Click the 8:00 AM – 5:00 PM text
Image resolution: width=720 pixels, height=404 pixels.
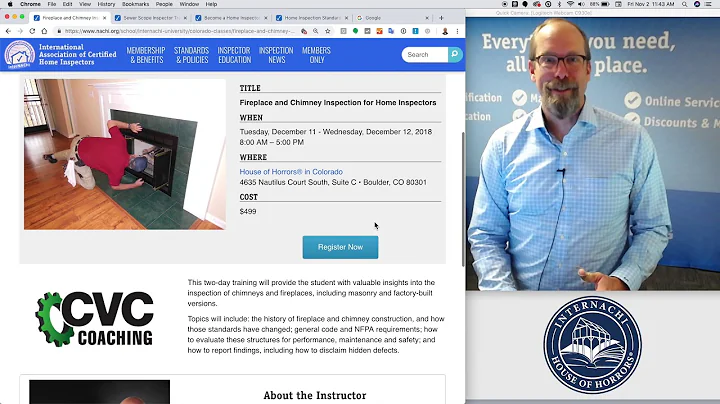pyautogui.click(x=271, y=142)
